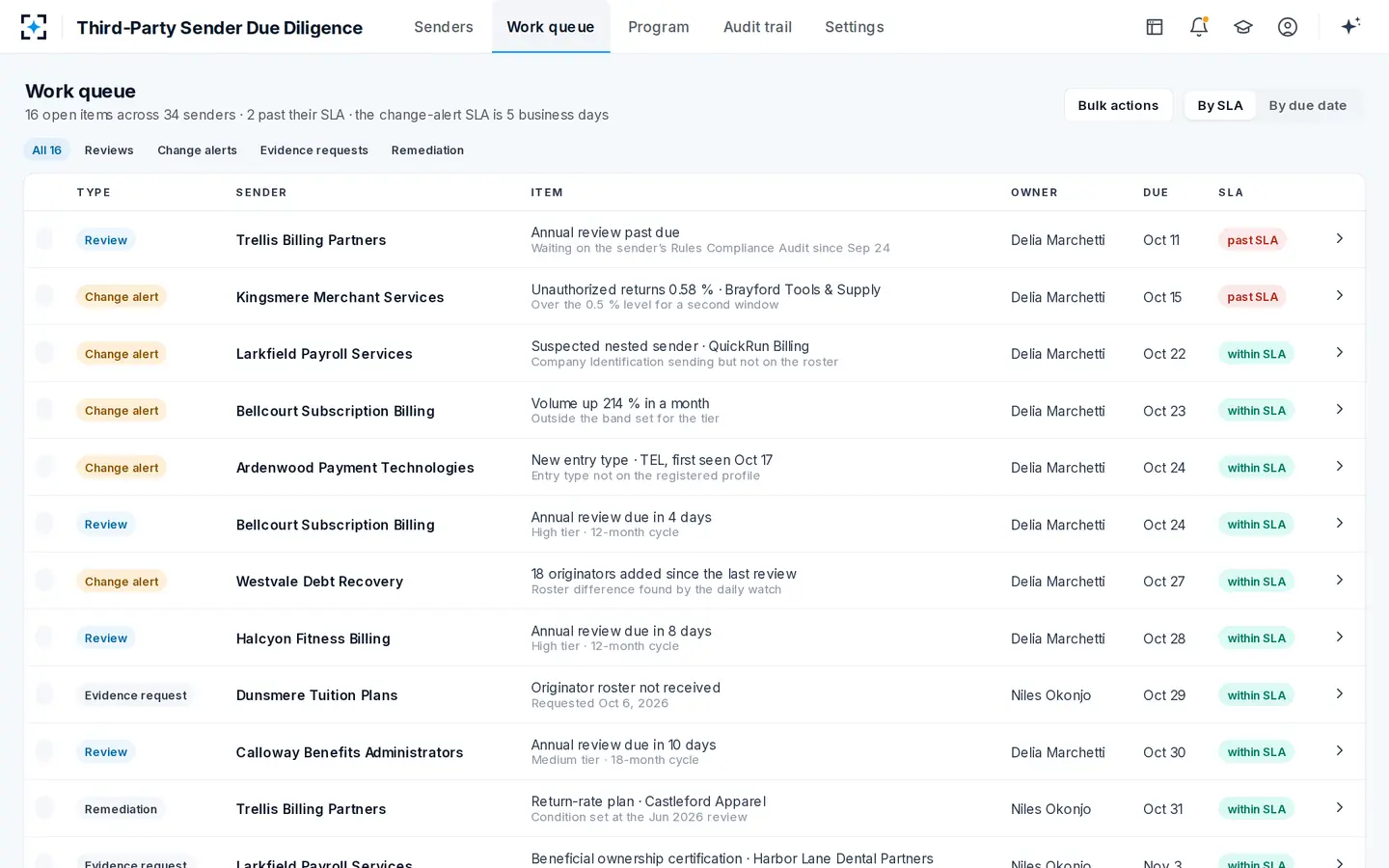Open chevron for Westvale Debt Recovery row
Image resolution: width=1389 pixels, height=868 pixels.
point(1340,580)
